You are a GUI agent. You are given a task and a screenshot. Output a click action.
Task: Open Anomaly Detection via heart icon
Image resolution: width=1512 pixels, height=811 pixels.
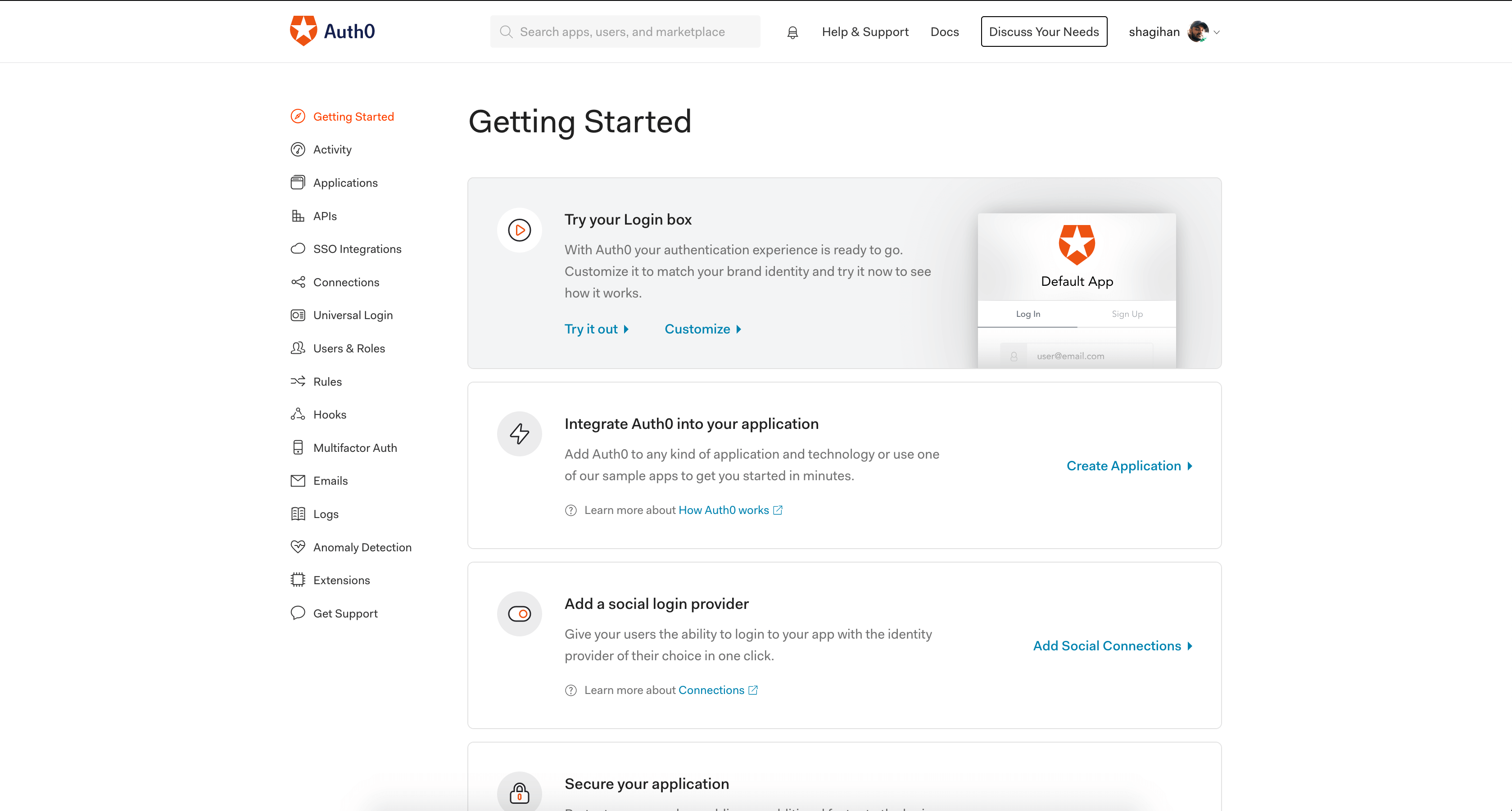click(x=298, y=547)
